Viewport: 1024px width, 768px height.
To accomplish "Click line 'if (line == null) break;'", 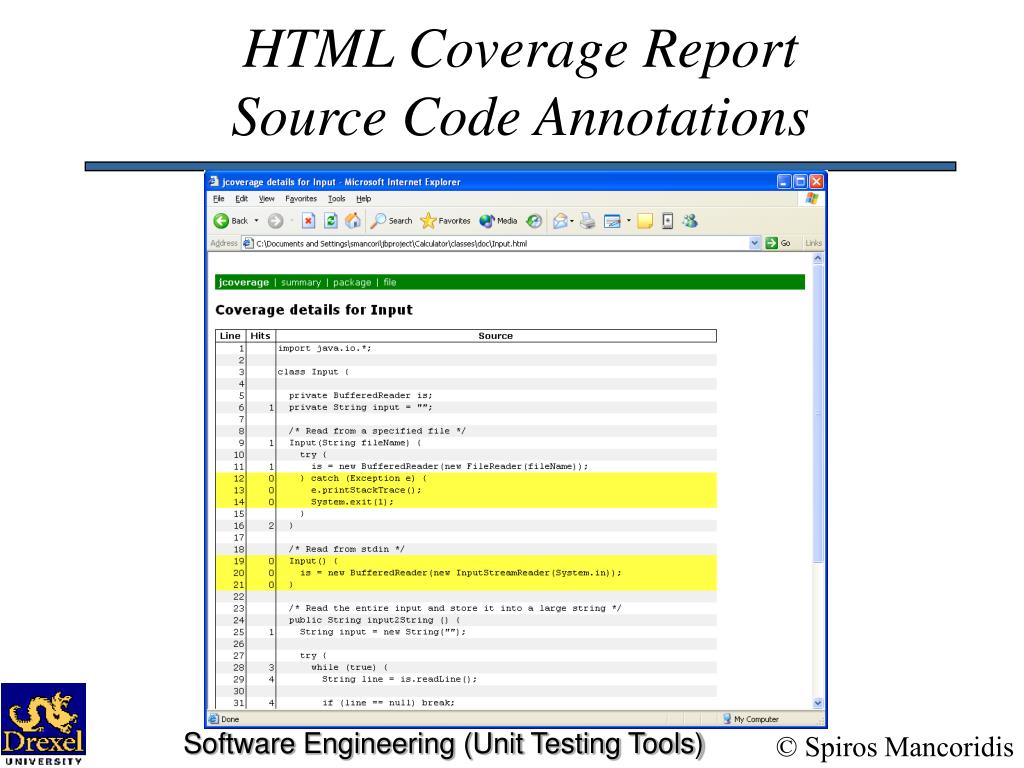I will click(388, 703).
